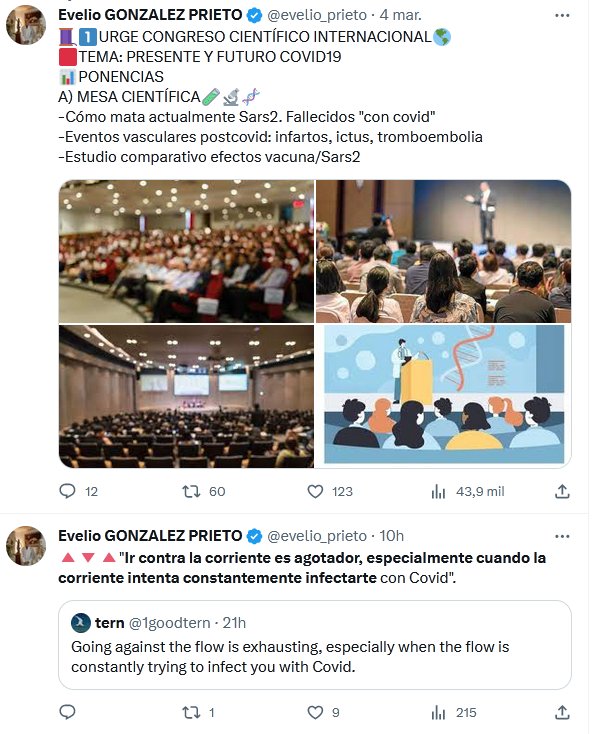
Task: Share the congress tweet
Action: [x=562, y=491]
